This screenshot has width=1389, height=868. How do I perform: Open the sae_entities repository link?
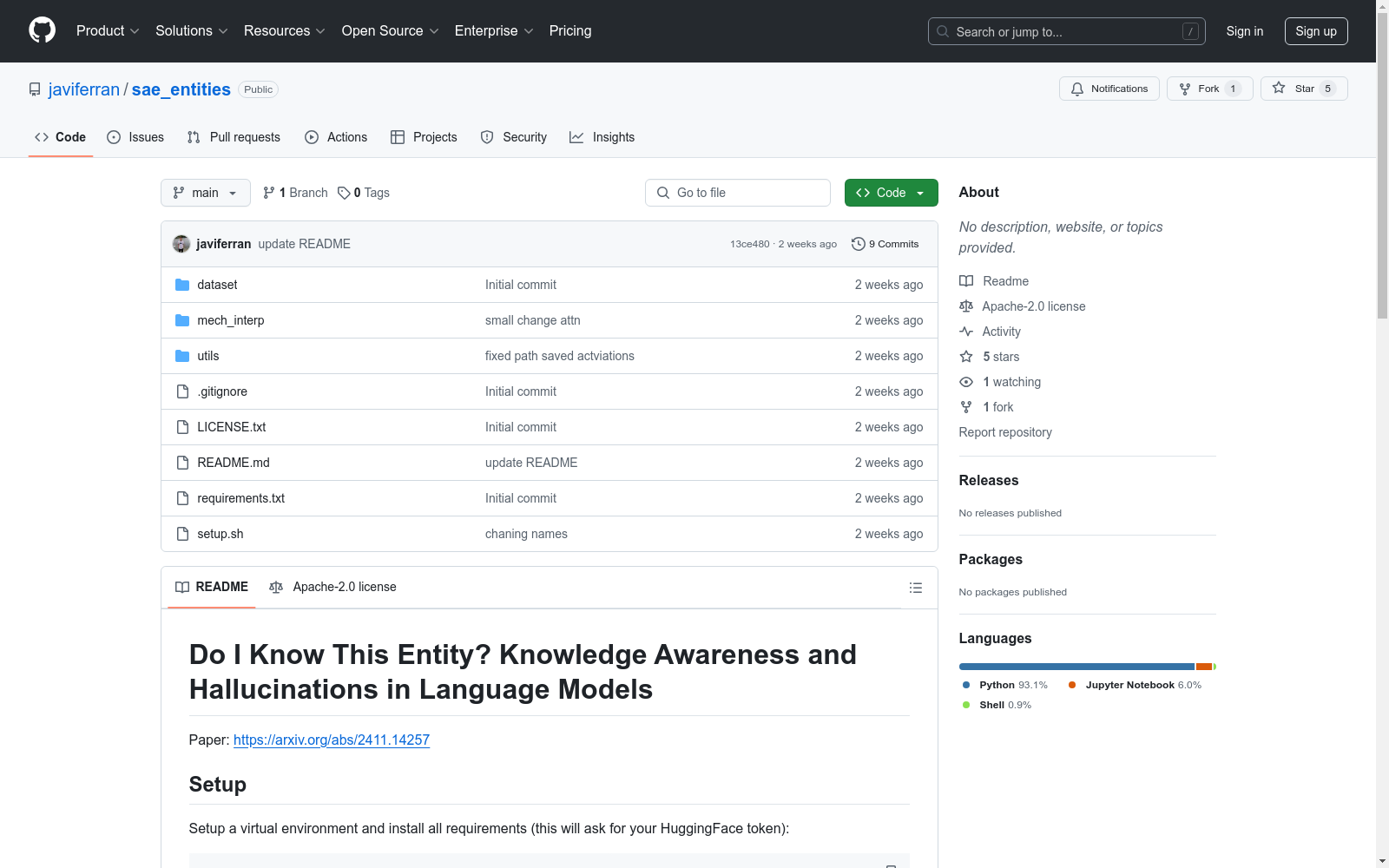pyautogui.click(x=181, y=89)
